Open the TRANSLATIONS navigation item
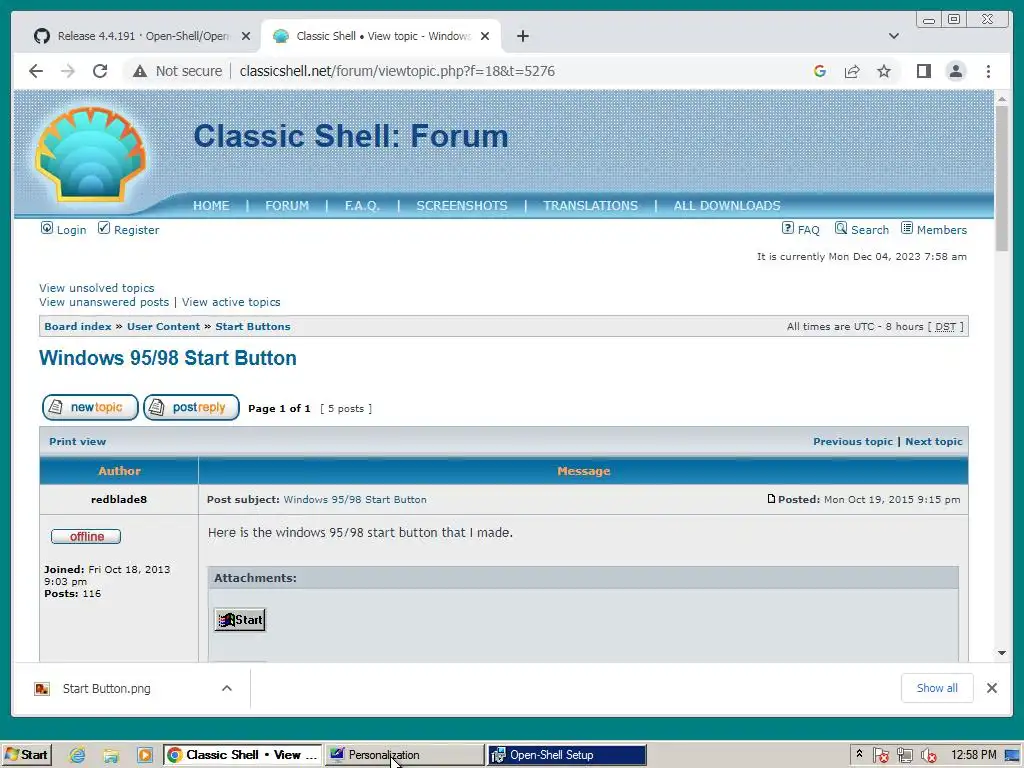 coord(590,206)
